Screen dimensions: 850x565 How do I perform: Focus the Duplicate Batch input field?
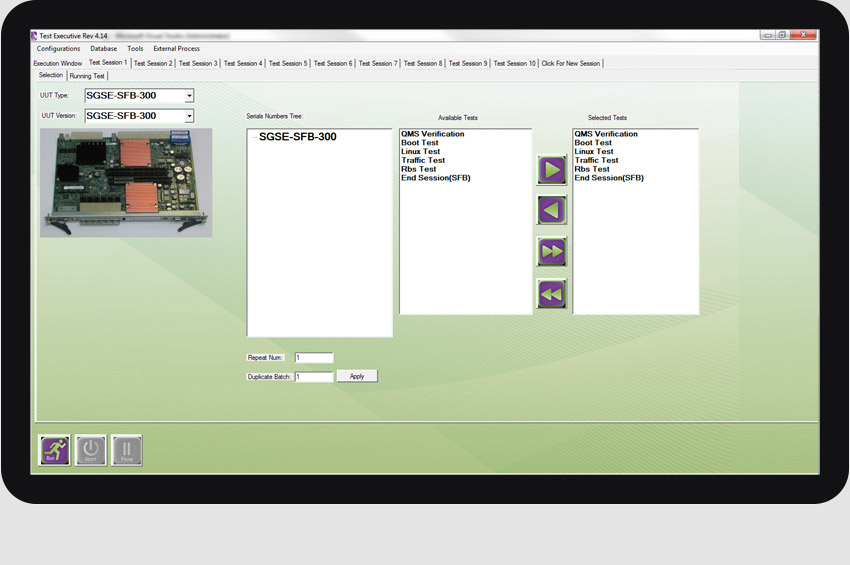pos(313,377)
